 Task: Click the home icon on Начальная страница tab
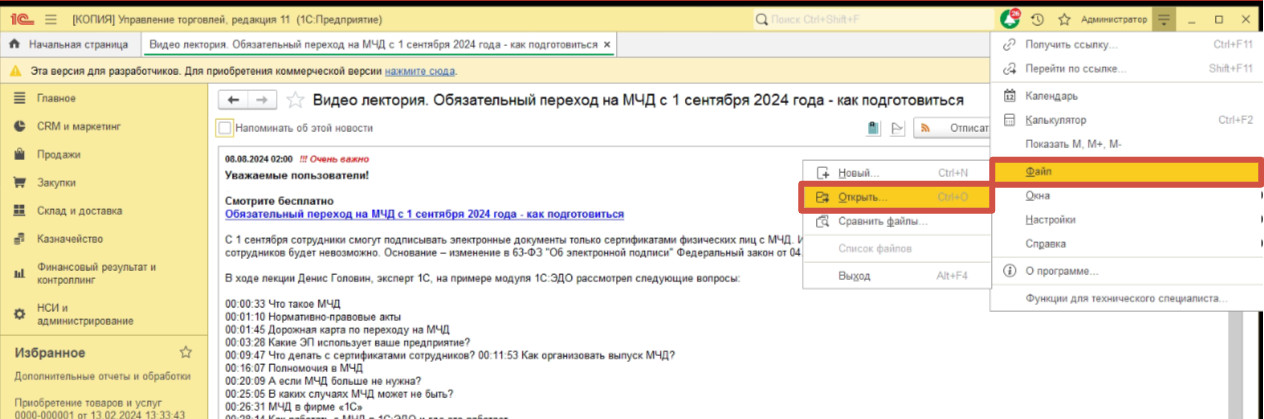pos(15,45)
